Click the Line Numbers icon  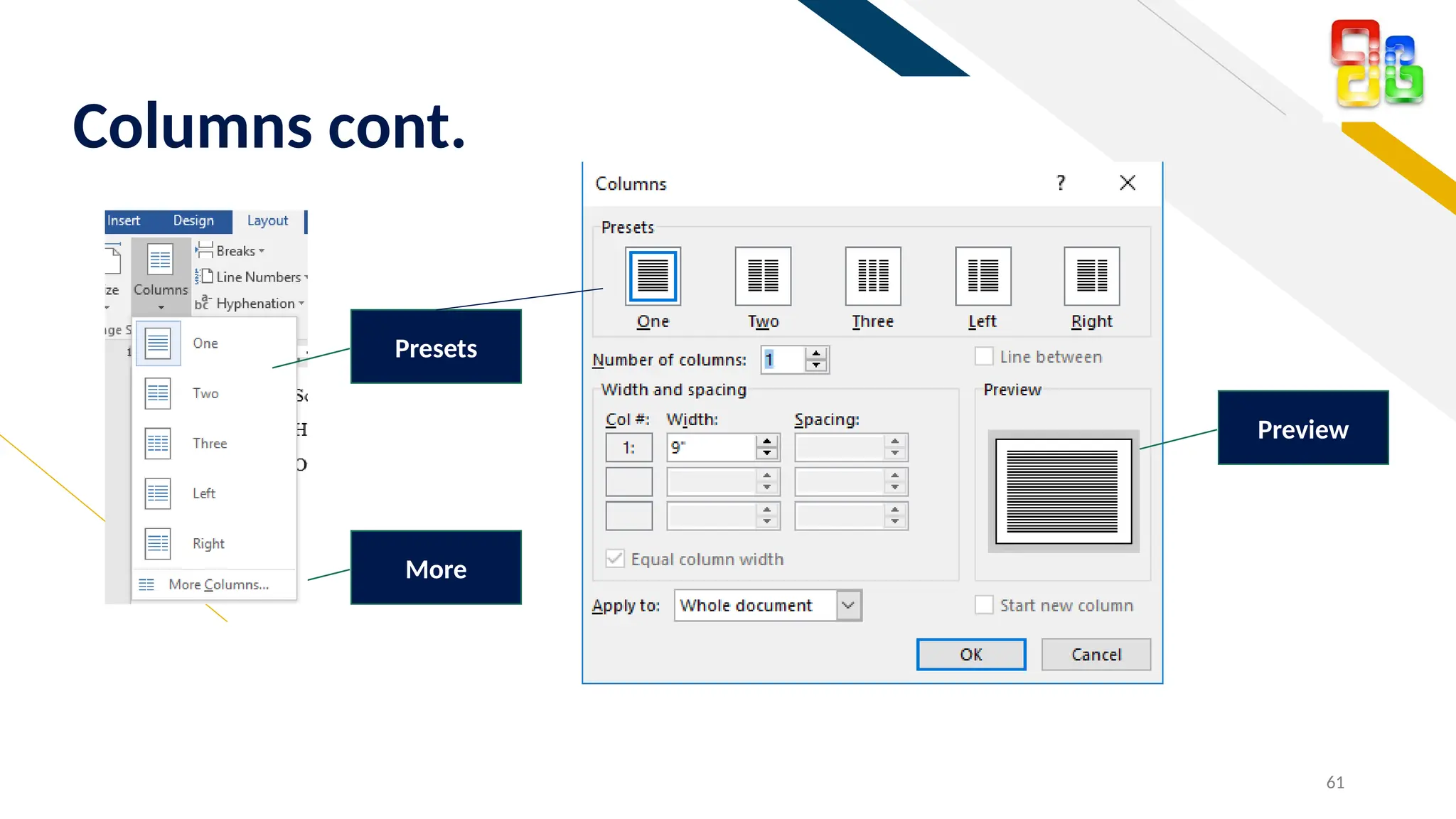[x=204, y=277]
